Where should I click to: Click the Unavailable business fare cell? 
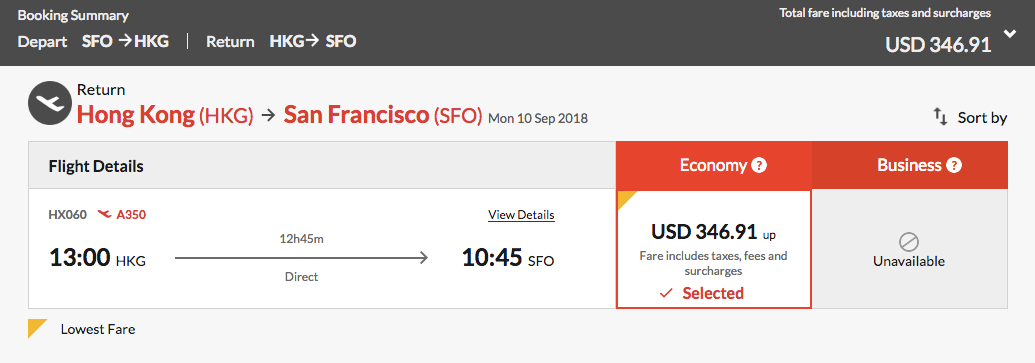[910, 249]
